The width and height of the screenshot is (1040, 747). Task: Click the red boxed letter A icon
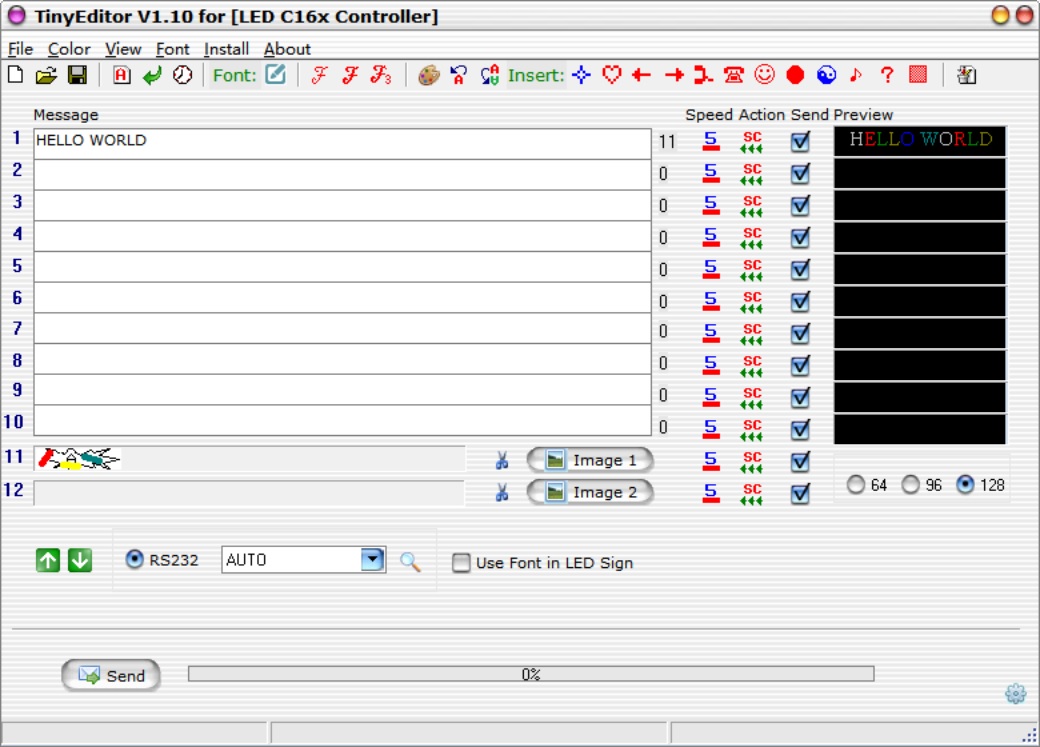tap(121, 75)
